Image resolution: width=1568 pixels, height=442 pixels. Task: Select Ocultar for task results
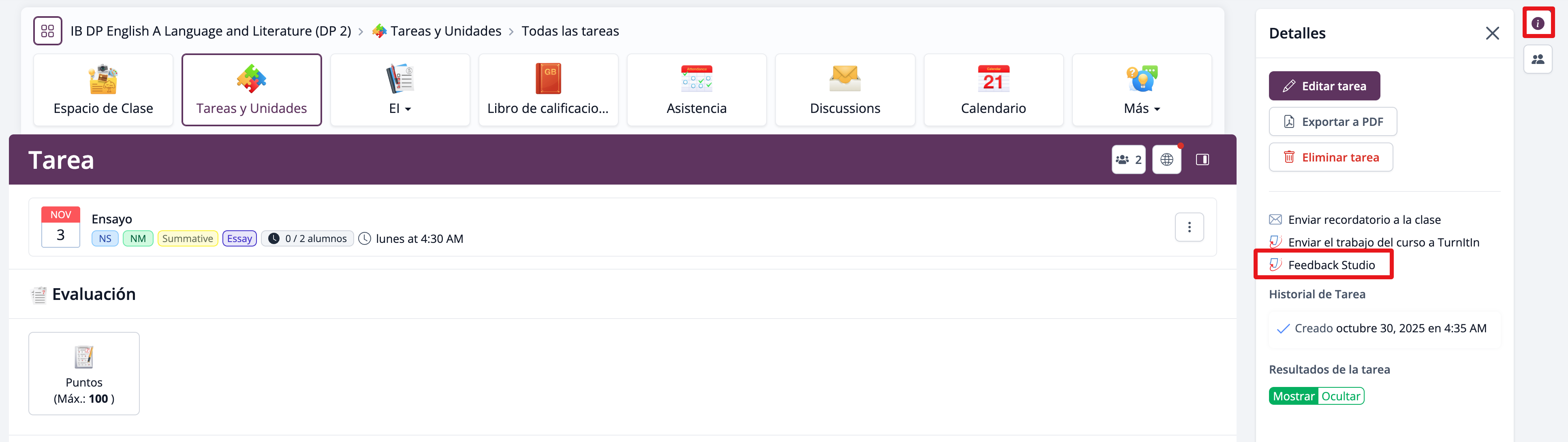[1340, 396]
